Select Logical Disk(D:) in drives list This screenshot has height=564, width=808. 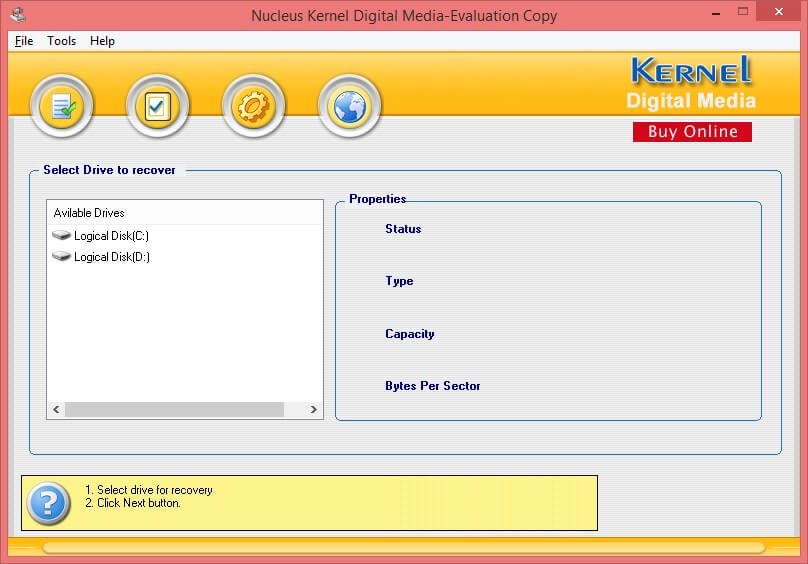pyautogui.click(x=112, y=257)
